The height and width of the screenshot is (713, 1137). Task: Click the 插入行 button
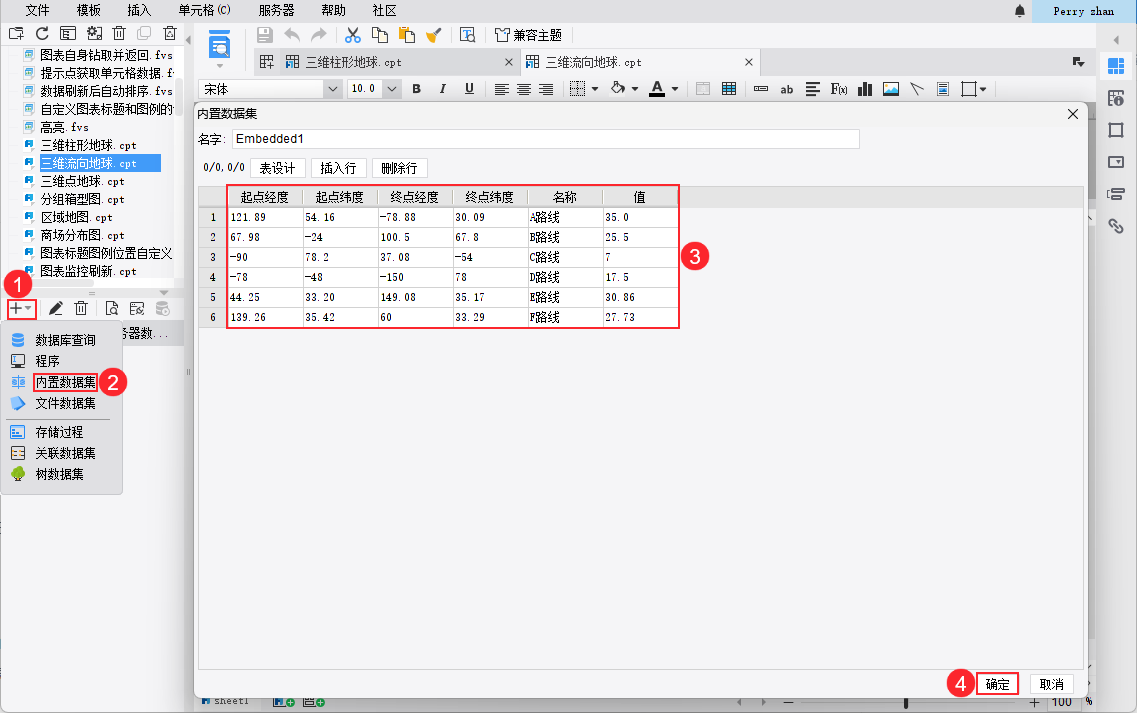pos(339,168)
